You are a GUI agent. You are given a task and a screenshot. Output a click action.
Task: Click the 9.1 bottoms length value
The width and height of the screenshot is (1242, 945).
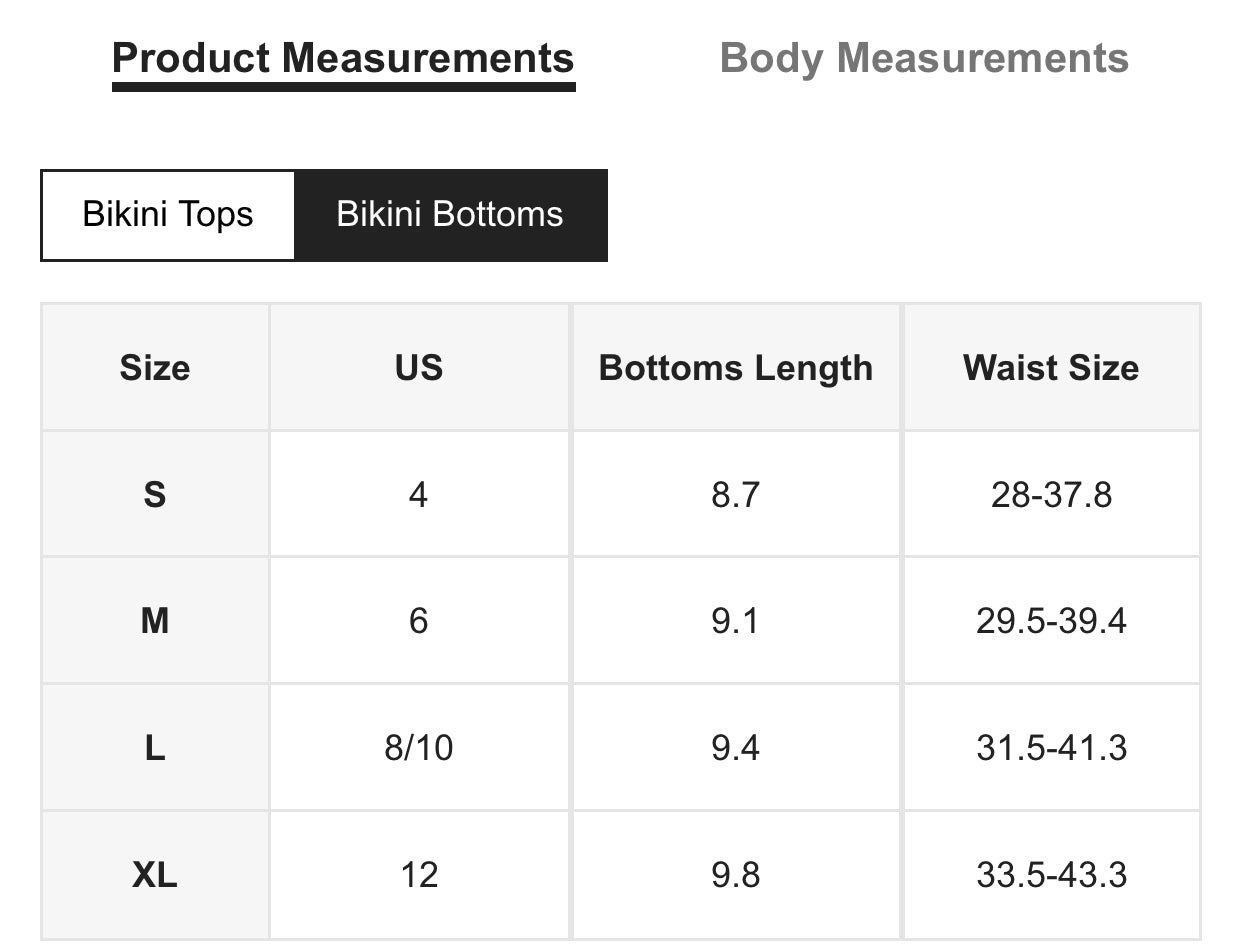pyautogui.click(x=736, y=621)
